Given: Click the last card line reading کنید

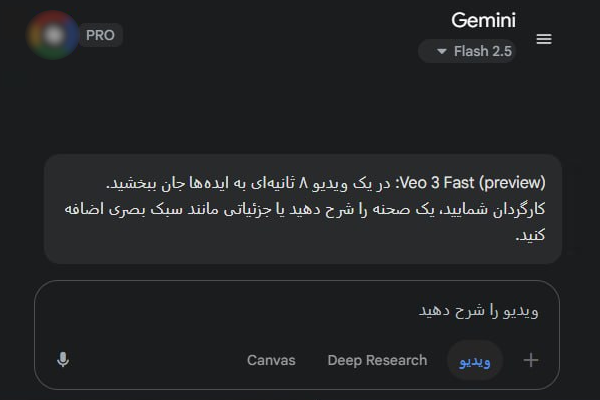Looking at the screenshot, I should (x=528, y=237).
